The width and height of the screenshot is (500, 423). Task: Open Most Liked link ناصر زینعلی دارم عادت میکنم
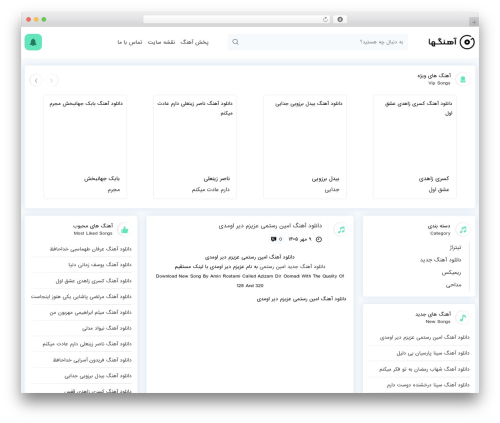click(x=87, y=344)
